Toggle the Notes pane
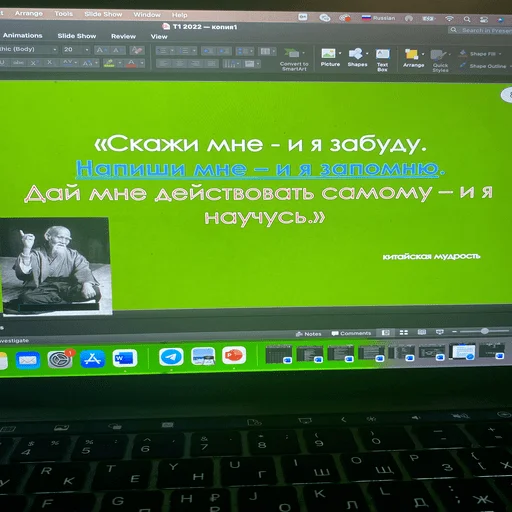The height and width of the screenshot is (512, 512). (x=309, y=334)
